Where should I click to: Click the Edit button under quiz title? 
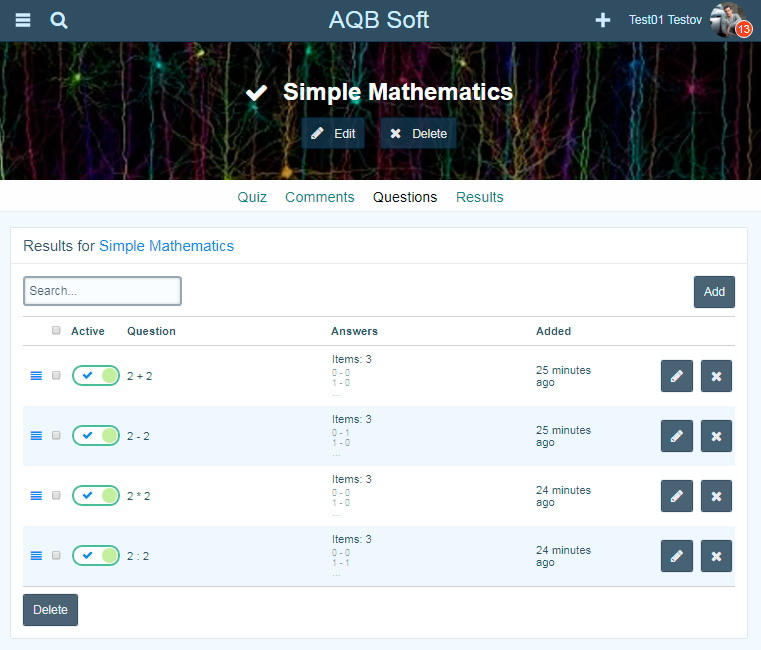point(333,133)
